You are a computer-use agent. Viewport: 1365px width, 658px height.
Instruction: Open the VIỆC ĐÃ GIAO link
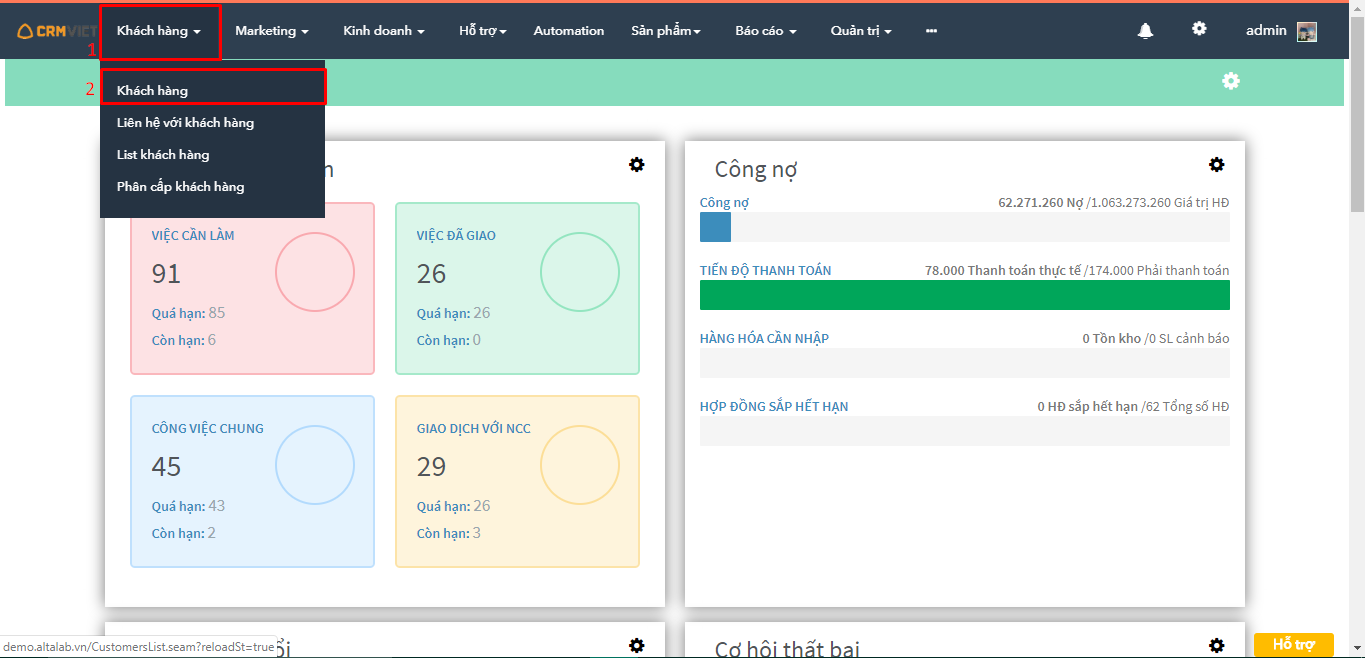click(456, 236)
